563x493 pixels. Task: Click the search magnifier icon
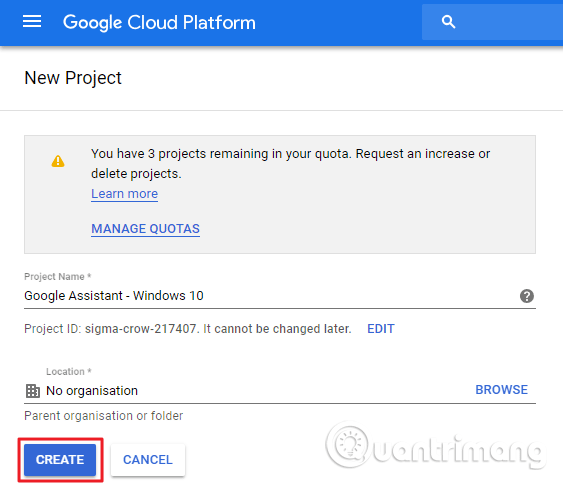click(448, 22)
